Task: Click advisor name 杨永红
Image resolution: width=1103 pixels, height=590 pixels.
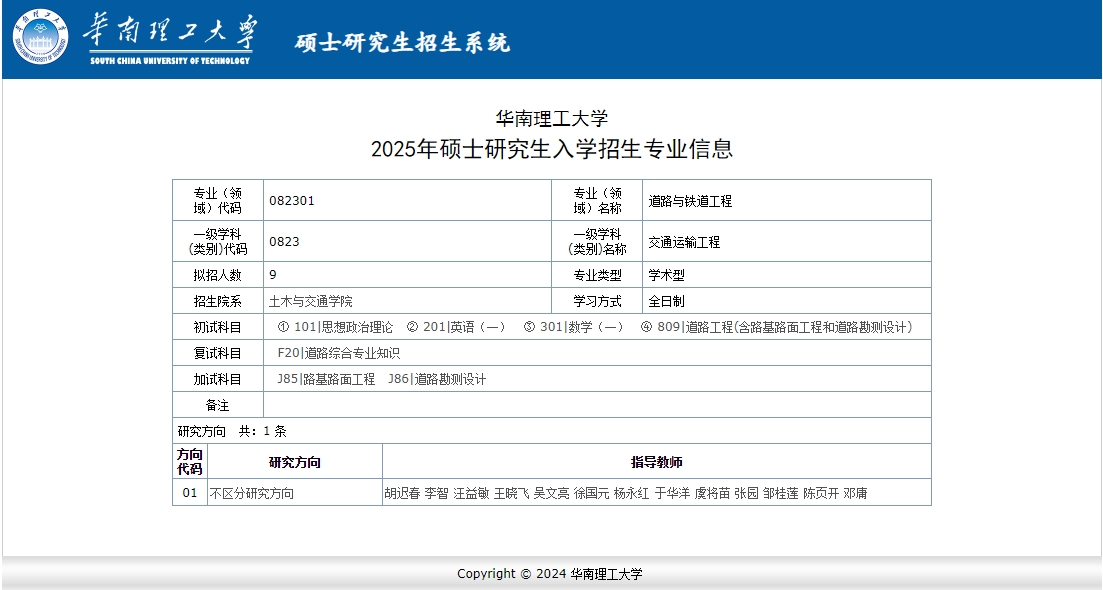Action: coord(632,493)
